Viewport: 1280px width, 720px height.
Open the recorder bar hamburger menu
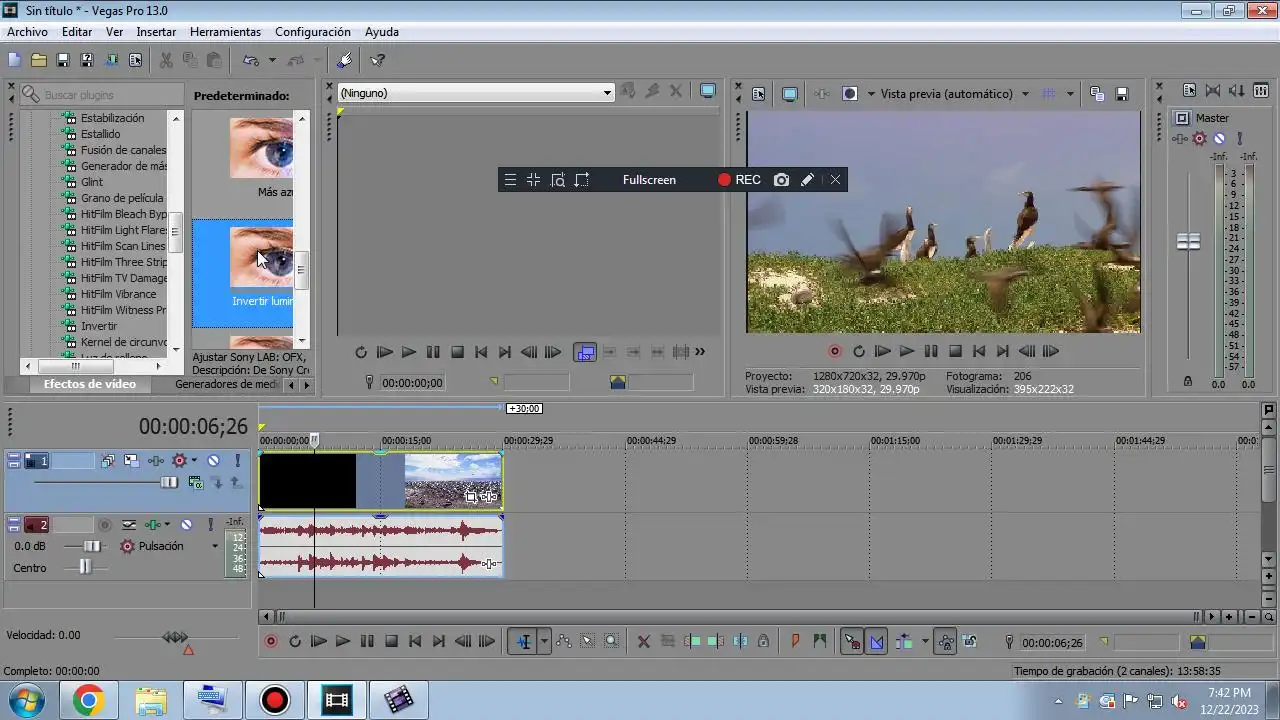pyautogui.click(x=510, y=180)
